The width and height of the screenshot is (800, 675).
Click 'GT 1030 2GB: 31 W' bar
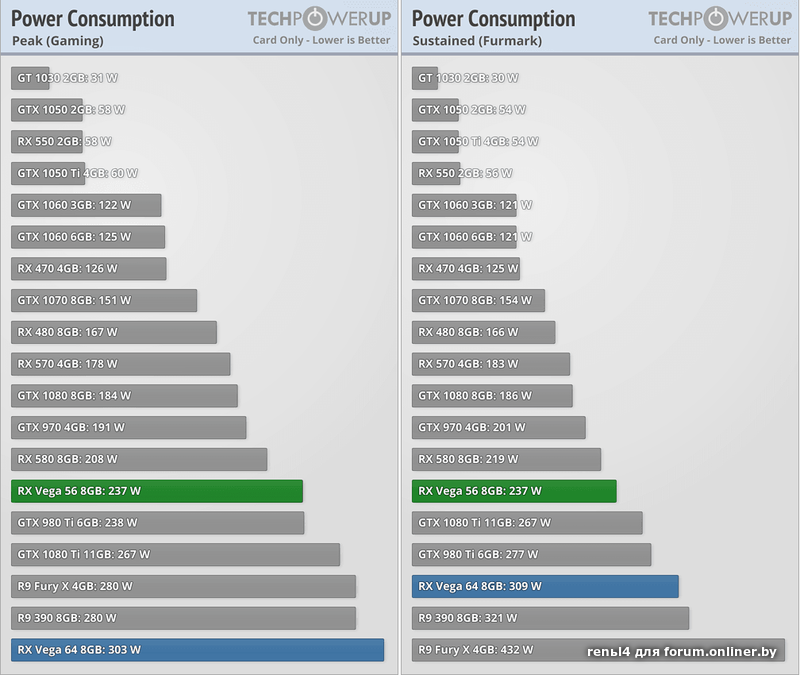pos(30,78)
